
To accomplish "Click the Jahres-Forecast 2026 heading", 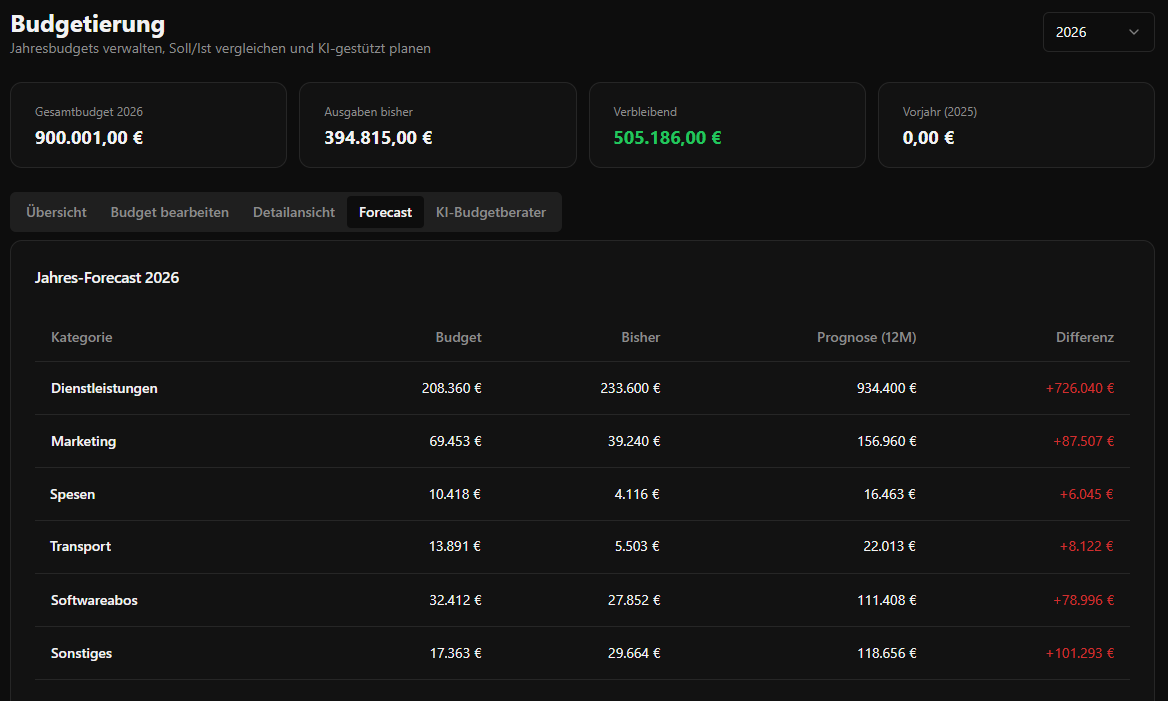I will (x=107, y=278).
